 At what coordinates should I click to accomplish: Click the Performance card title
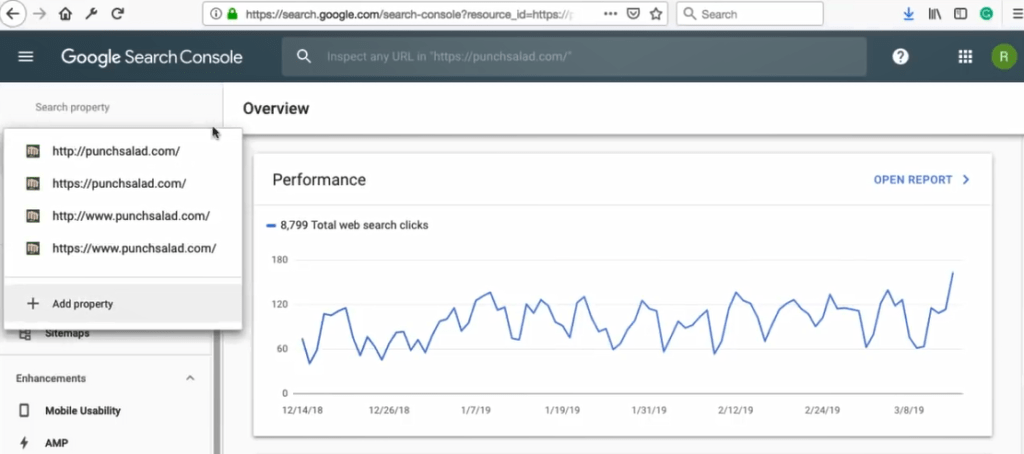(319, 180)
